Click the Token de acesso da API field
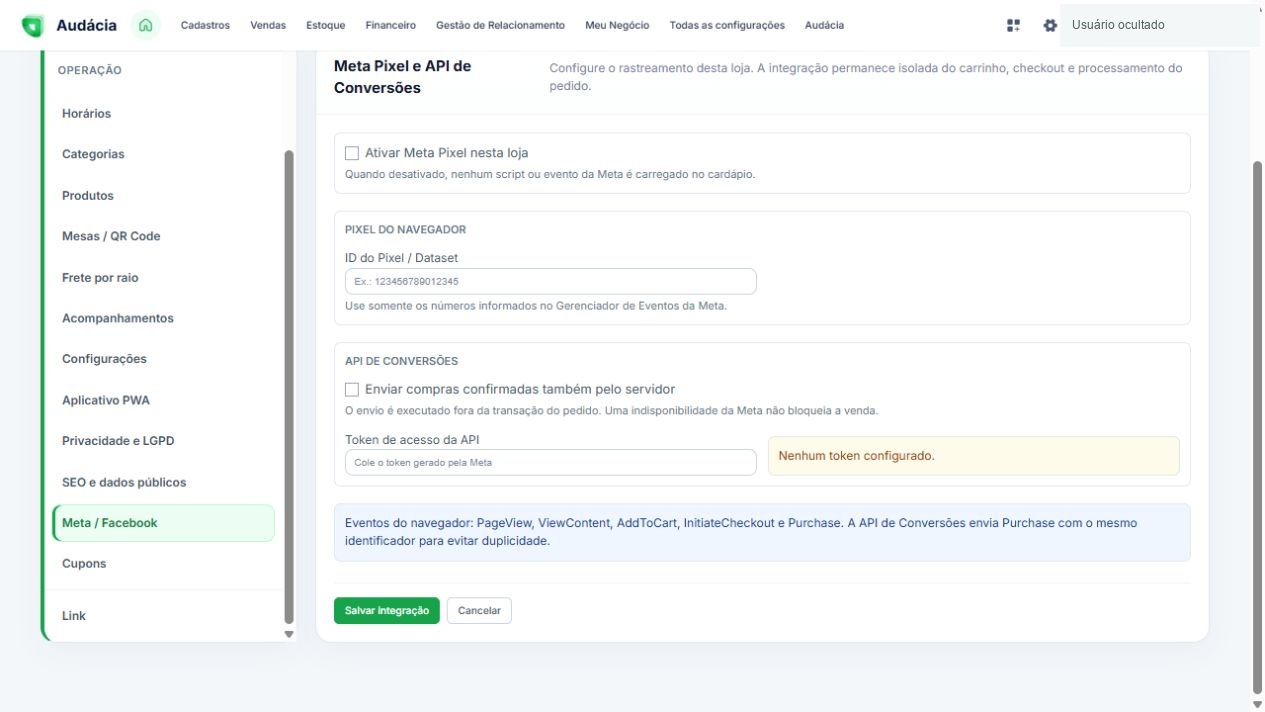The height and width of the screenshot is (712, 1265). pyautogui.click(x=550, y=462)
